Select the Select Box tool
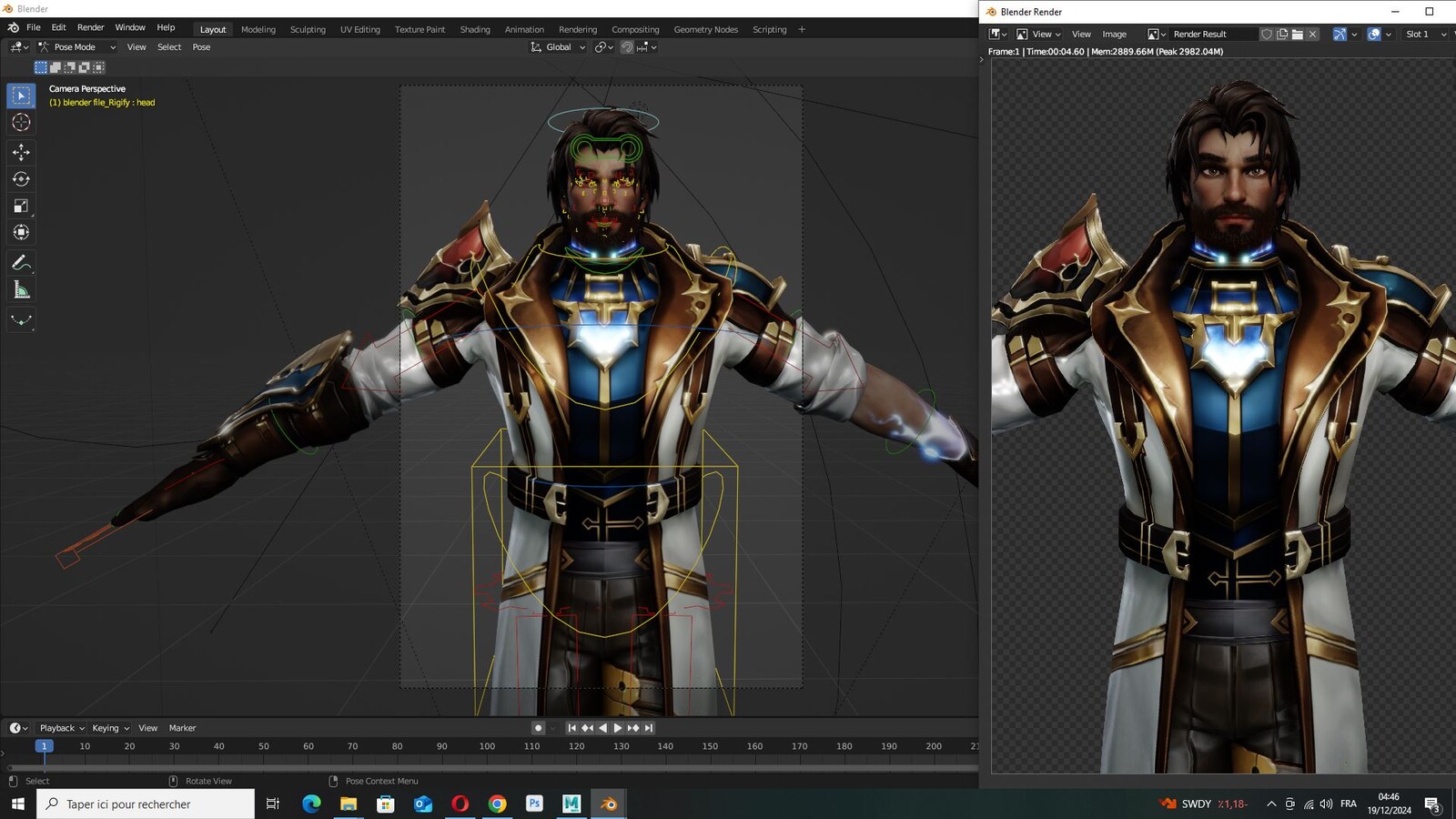Screen dimensions: 1456x819 coord(21,96)
